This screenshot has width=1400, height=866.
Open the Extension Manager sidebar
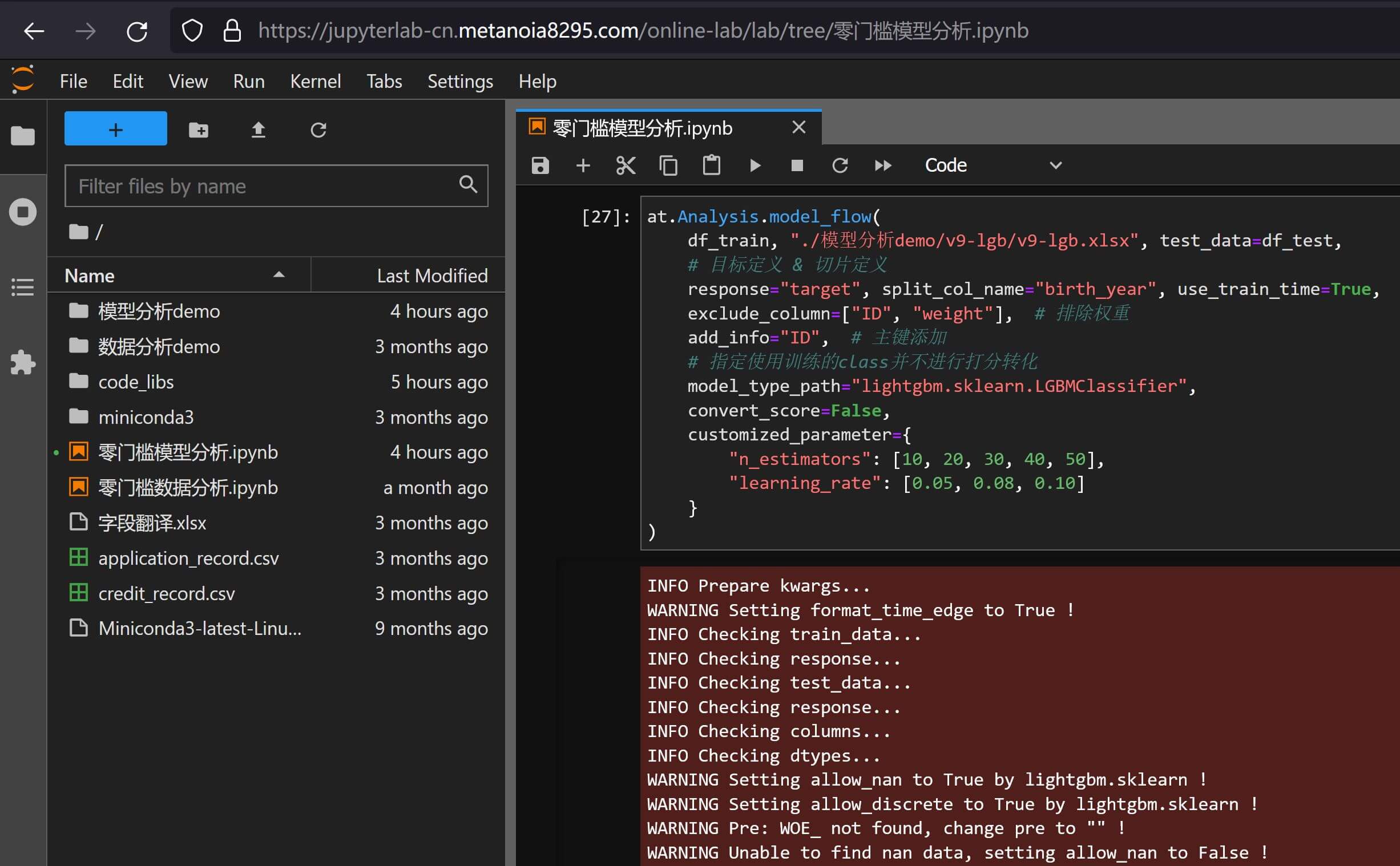click(23, 363)
